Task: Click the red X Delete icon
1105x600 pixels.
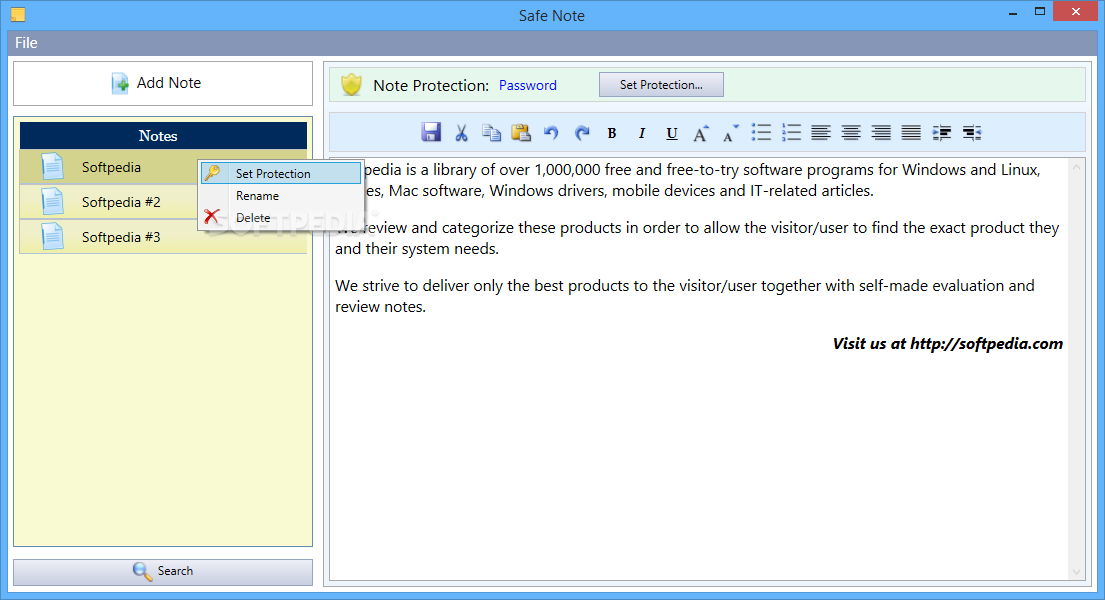Action: pyautogui.click(x=211, y=216)
